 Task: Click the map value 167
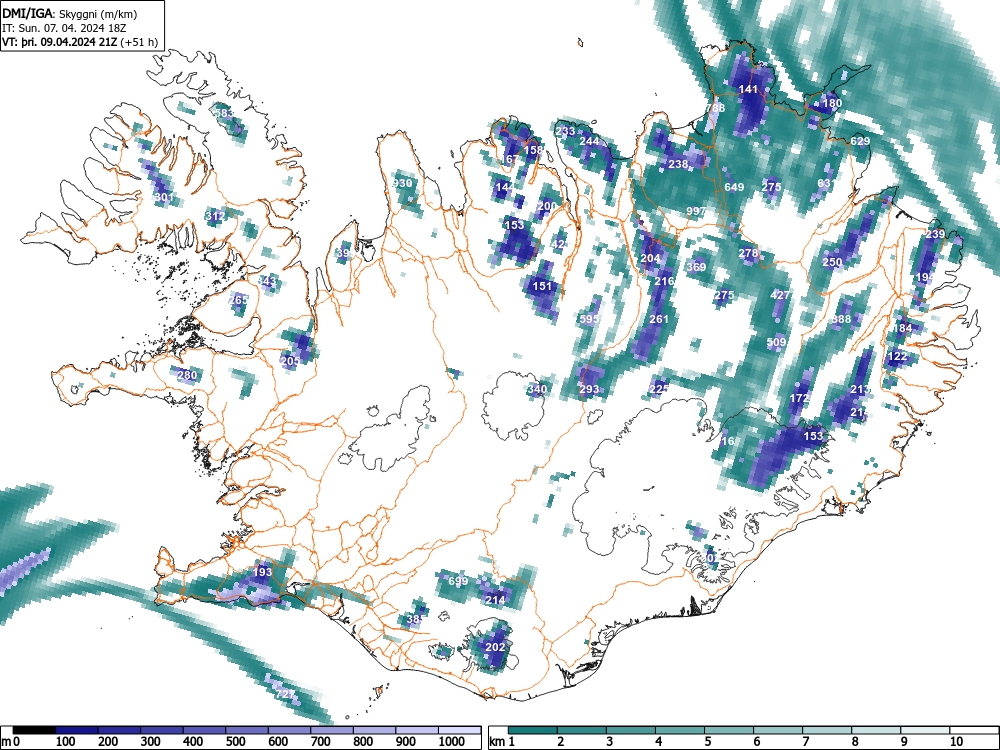tap(510, 159)
